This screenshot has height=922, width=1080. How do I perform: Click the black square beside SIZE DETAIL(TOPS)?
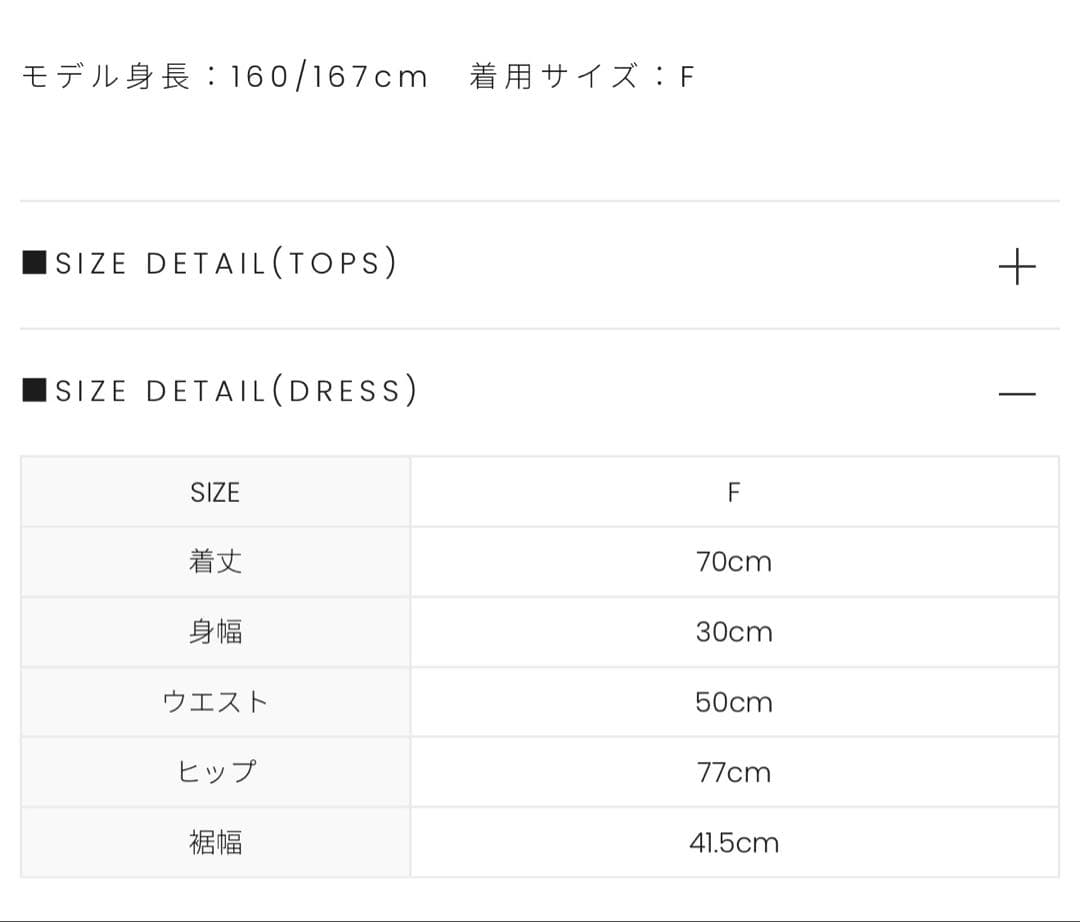click(34, 263)
